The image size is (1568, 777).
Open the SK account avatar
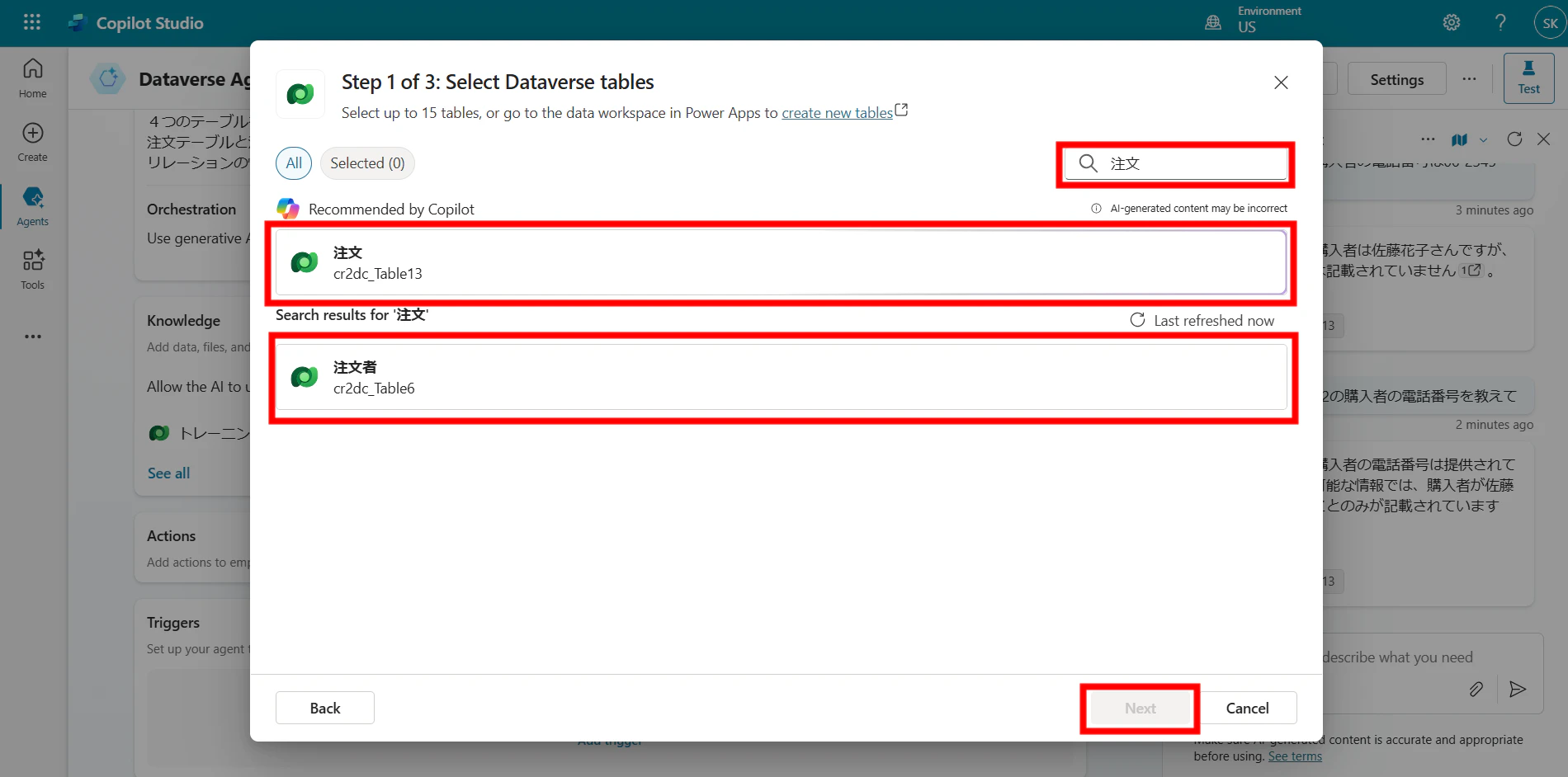pyautogui.click(x=1550, y=23)
